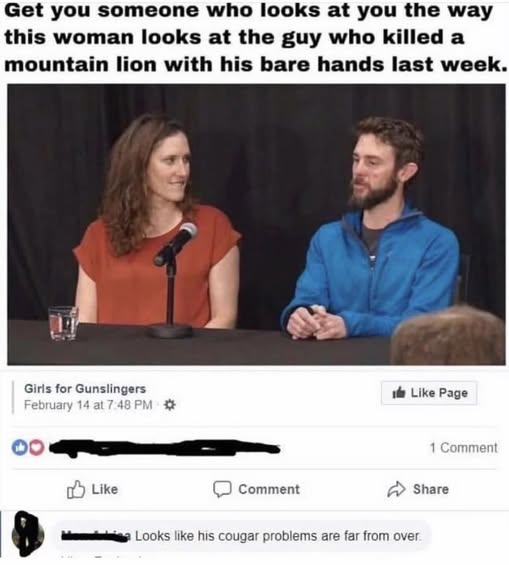Share this post
Viewport: 509px width, 565px height.
click(x=418, y=489)
